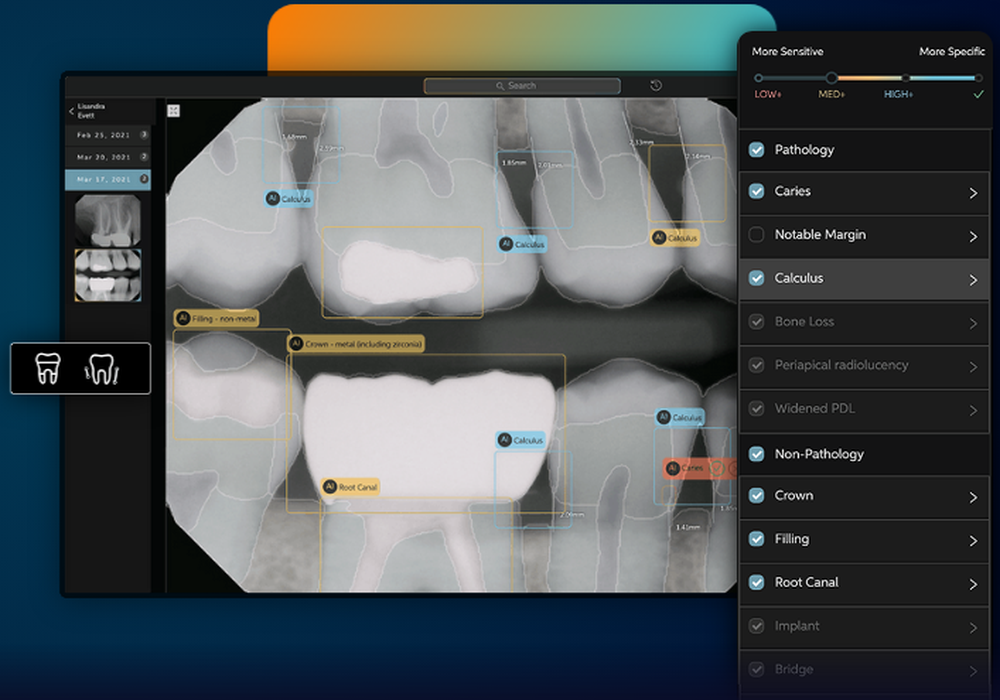This screenshot has width=1000, height=700.
Task: Uncheck the Caries checkbox
Action: coord(756,191)
